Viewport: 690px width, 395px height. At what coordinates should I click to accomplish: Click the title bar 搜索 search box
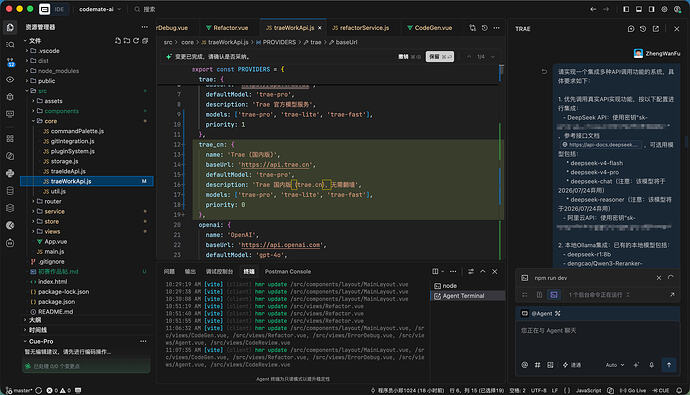145,9
